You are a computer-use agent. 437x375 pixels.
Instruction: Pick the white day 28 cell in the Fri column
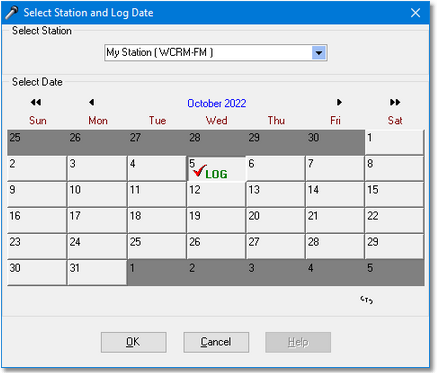point(335,246)
